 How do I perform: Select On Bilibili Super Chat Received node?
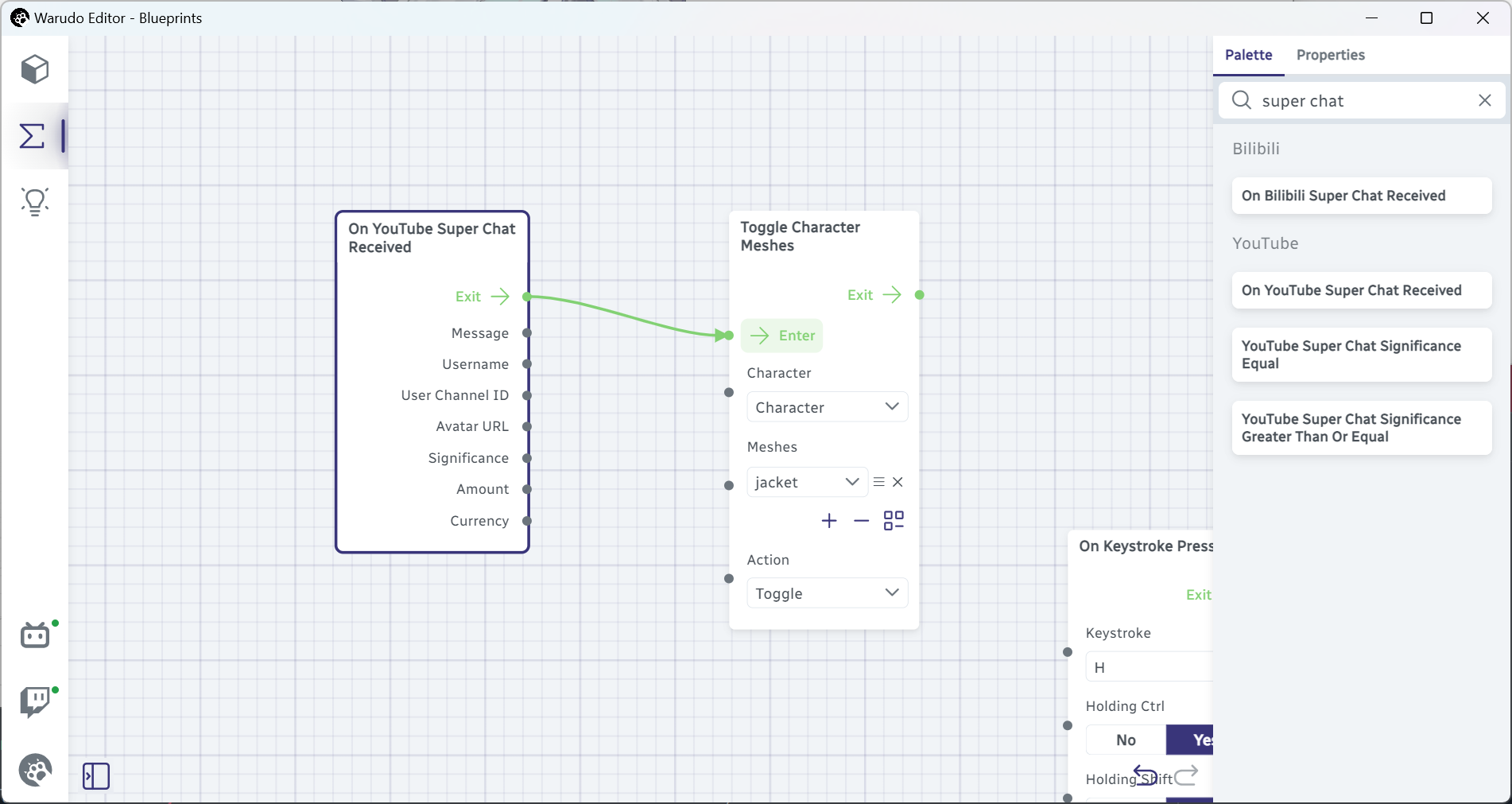pyautogui.click(x=1362, y=196)
